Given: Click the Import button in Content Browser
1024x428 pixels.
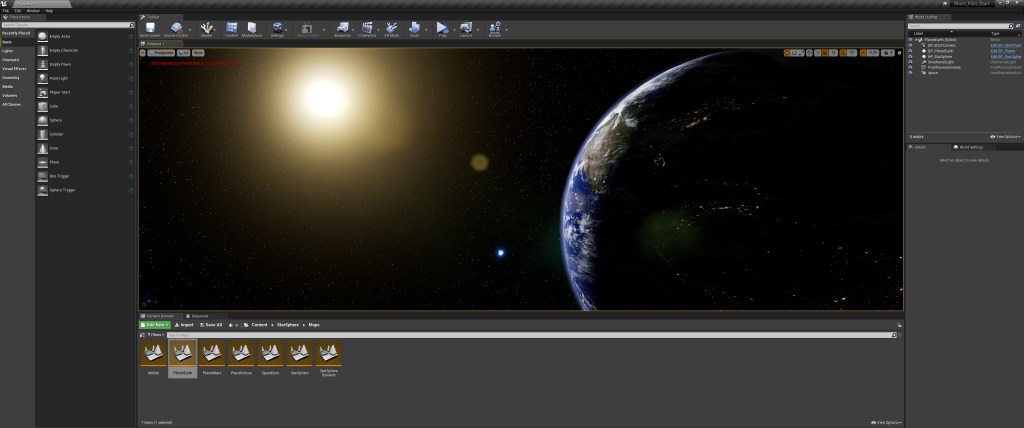Looking at the screenshot, I should coord(184,325).
